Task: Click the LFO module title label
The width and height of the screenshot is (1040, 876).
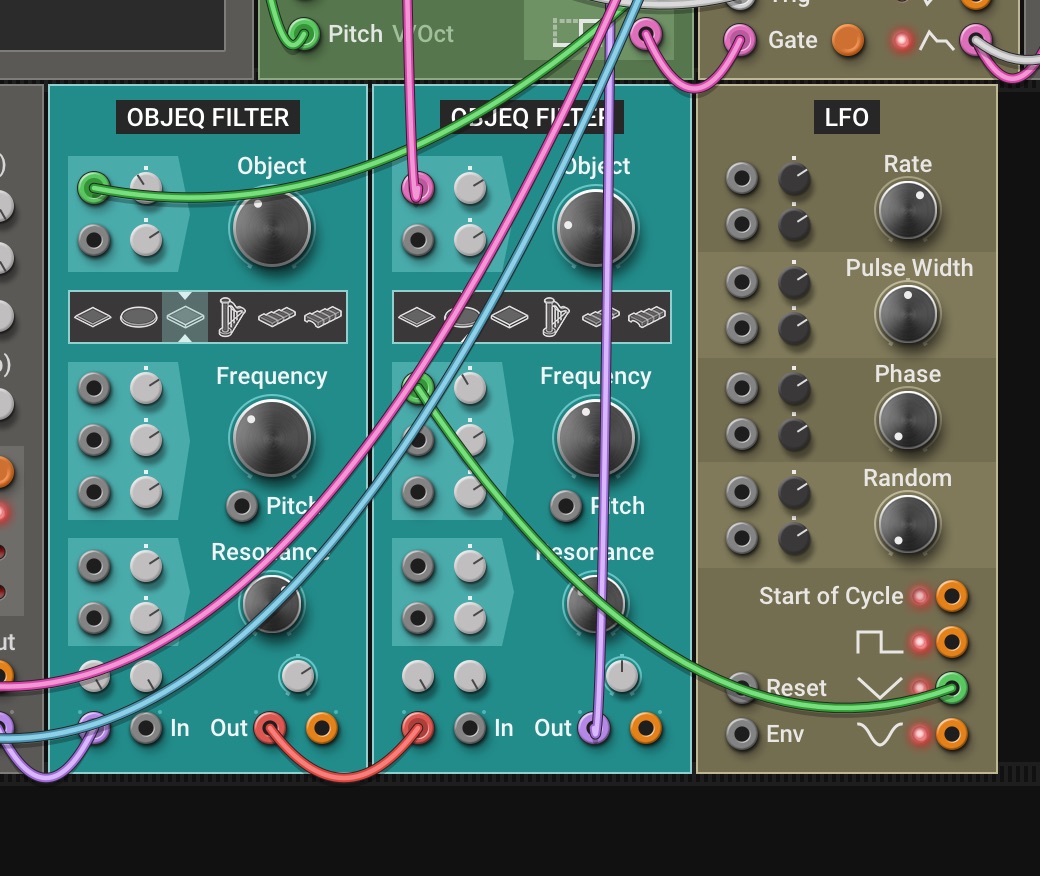Action: click(x=846, y=118)
